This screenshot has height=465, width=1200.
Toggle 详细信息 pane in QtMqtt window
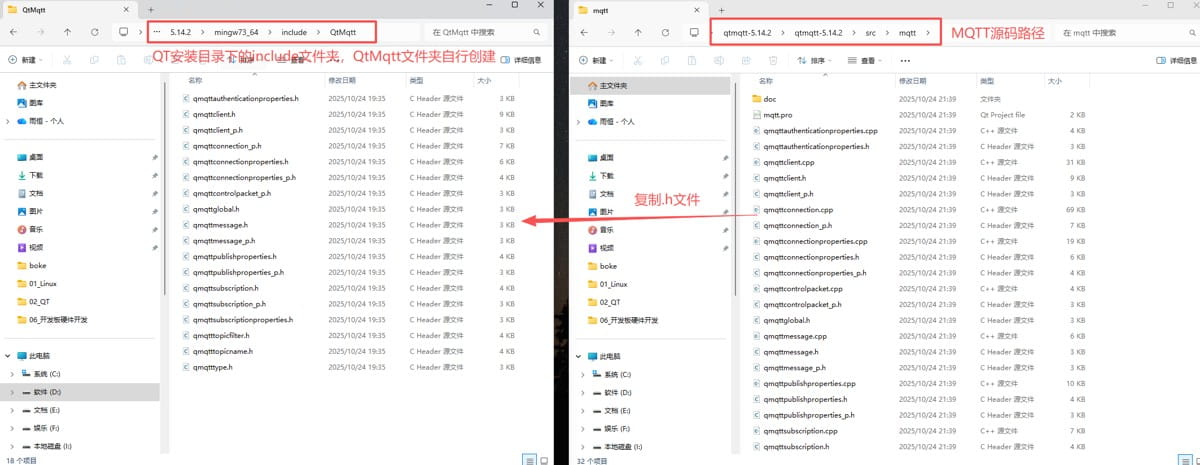[x=520, y=60]
